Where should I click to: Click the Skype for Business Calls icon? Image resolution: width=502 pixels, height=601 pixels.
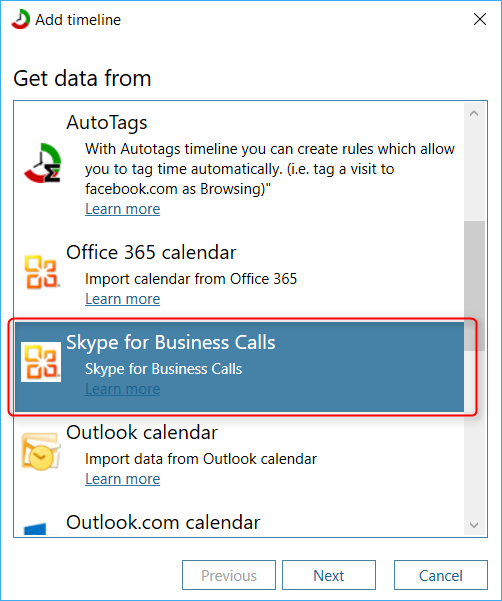pos(41,362)
